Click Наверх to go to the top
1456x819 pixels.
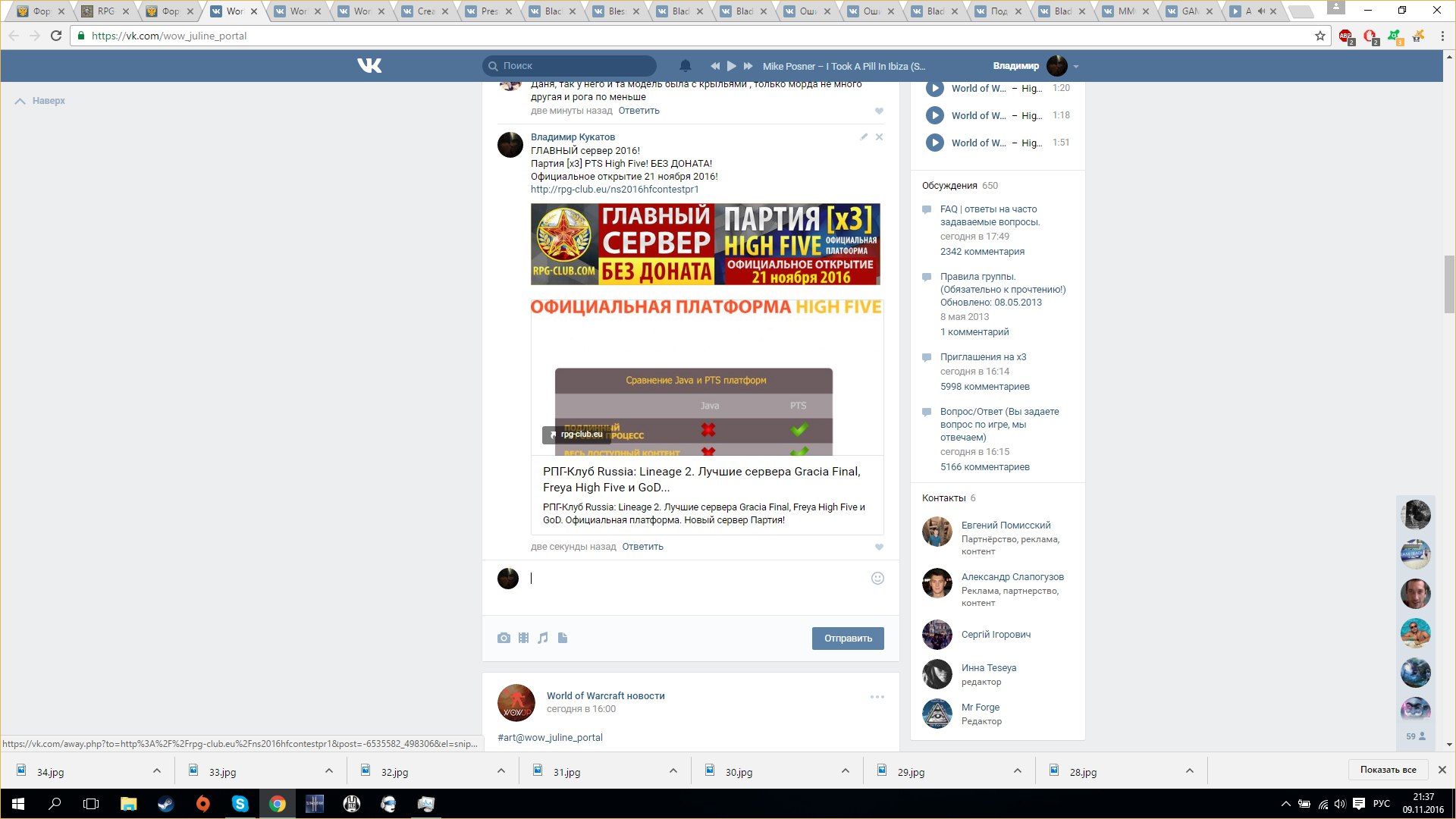click(x=40, y=101)
